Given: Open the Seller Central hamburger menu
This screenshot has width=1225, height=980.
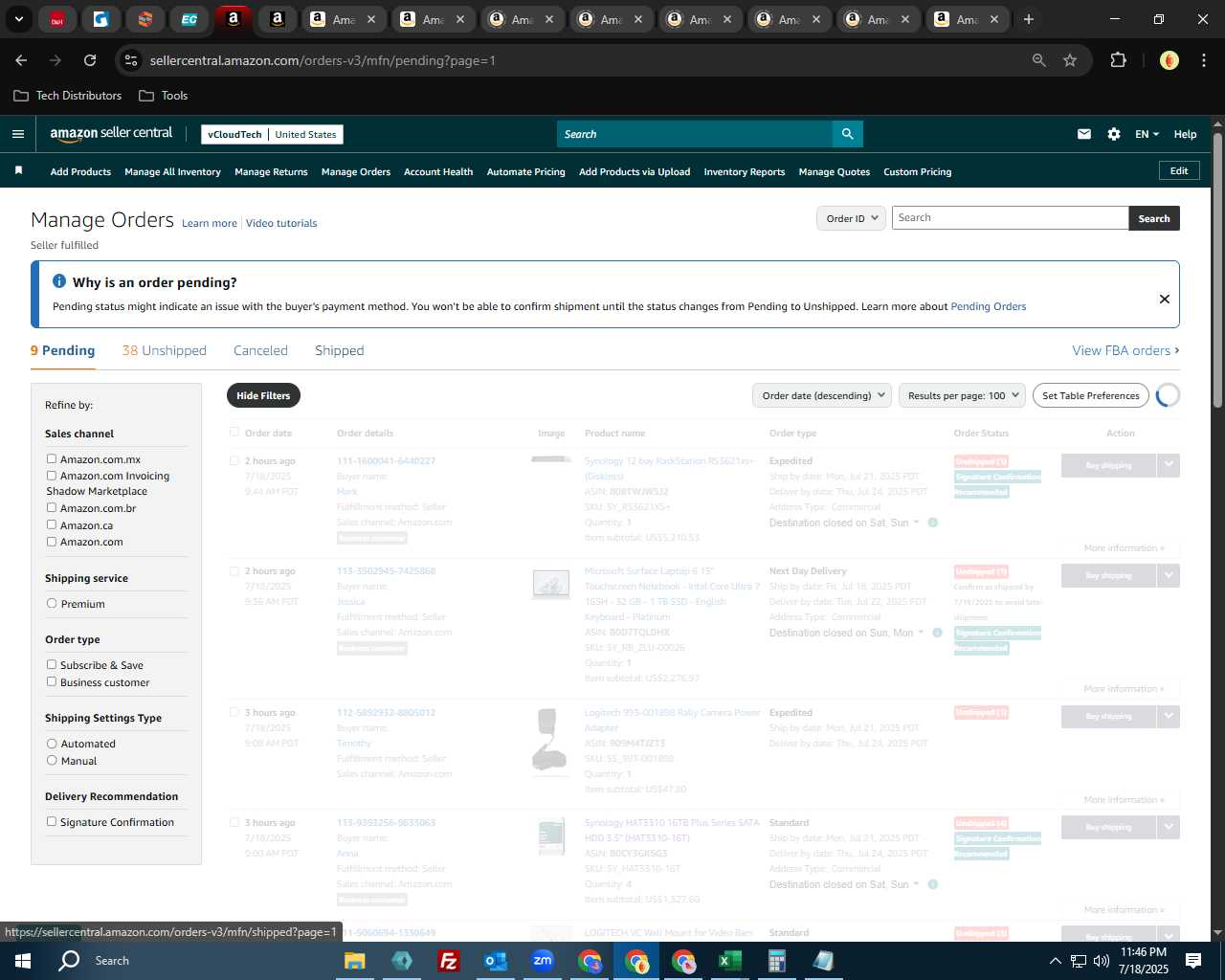Looking at the screenshot, I should tap(18, 134).
